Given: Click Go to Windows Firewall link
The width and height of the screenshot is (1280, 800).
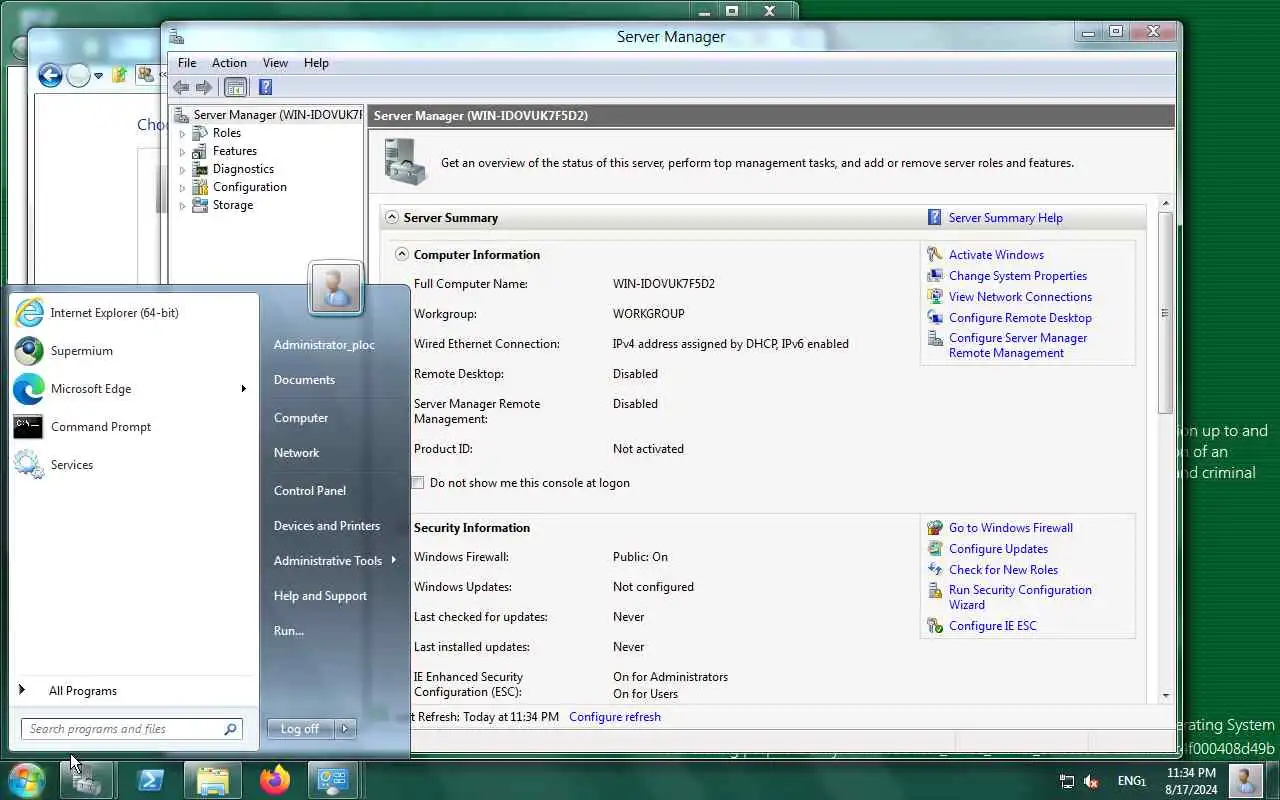Looking at the screenshot, I should tap(1011, 528).
